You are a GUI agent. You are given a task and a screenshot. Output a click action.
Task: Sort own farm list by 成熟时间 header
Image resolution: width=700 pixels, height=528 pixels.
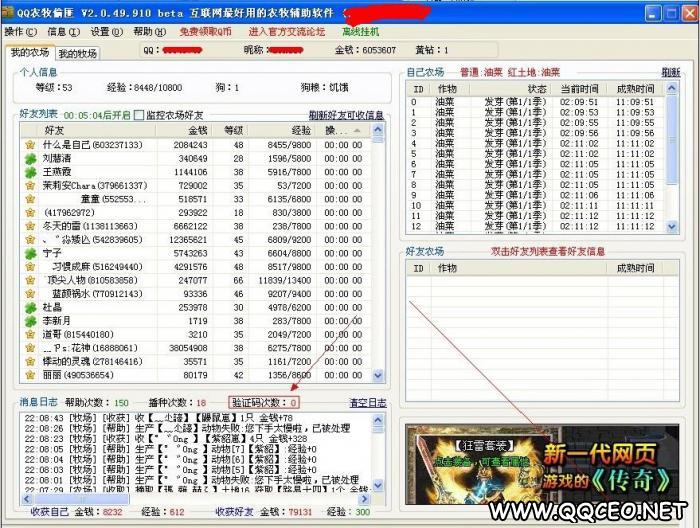tap(634, 88)
